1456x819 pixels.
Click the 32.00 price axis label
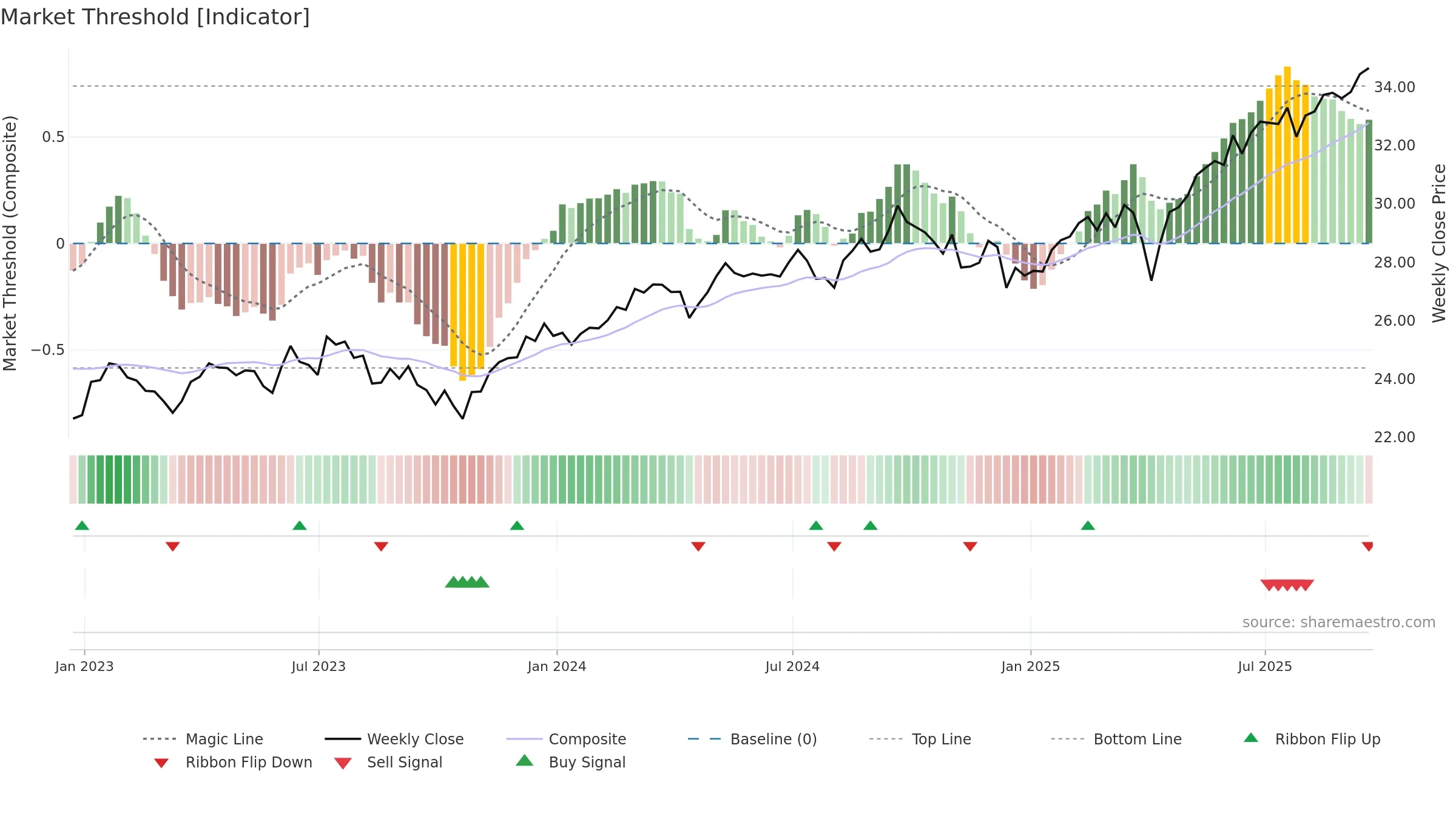pyautogui.click(x=1395, y=146)
